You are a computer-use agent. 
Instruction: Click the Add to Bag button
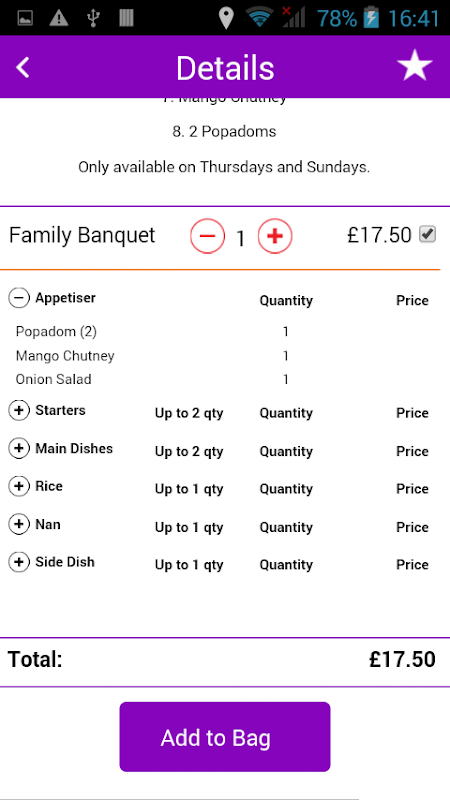pyautogui.click(x=225, y=737)
